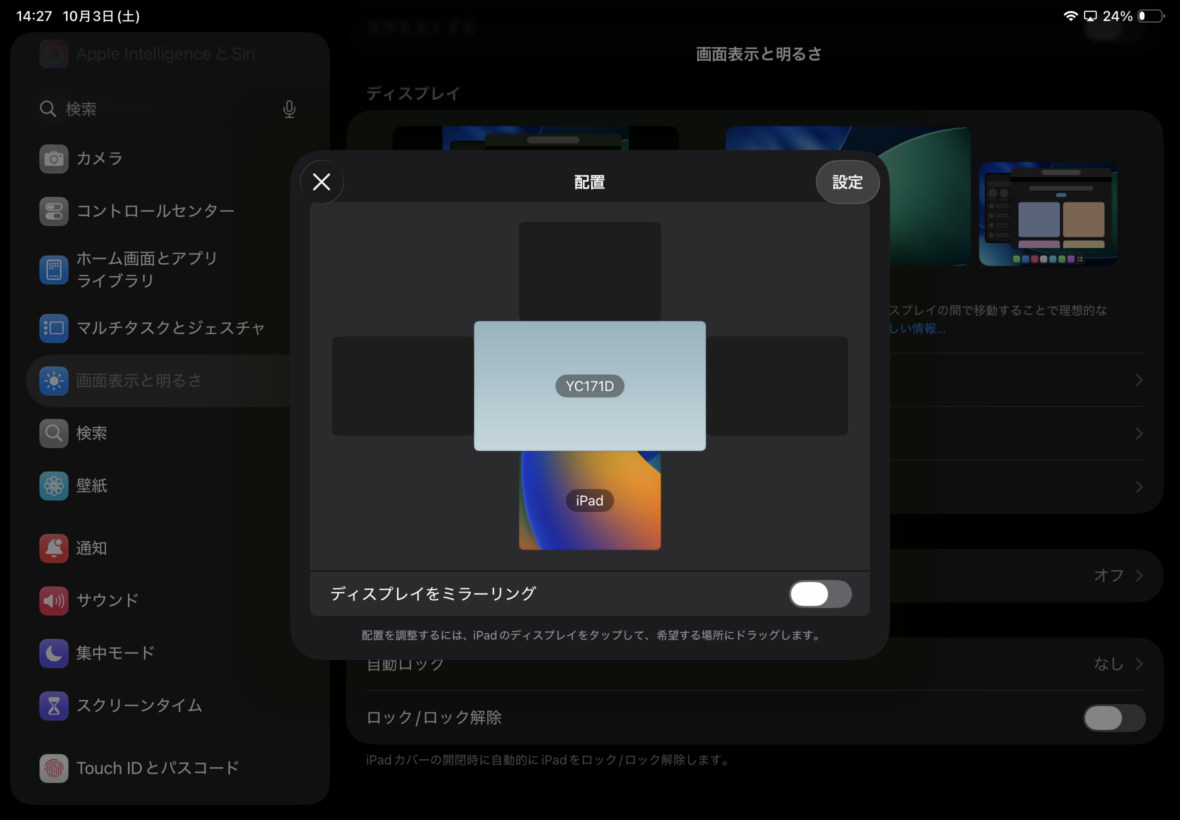Open first chevron row behind dialog
Viewport: 1180px width, 820px height.
[x=1139, y=381]
